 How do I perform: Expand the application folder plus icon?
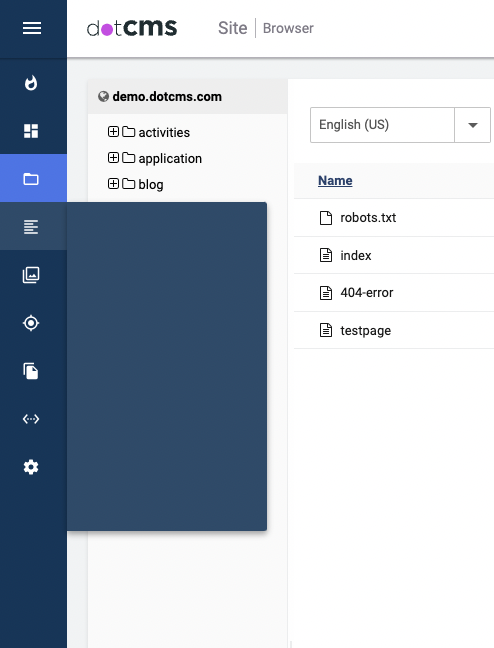pyautogui.click(x=113, y=157)
